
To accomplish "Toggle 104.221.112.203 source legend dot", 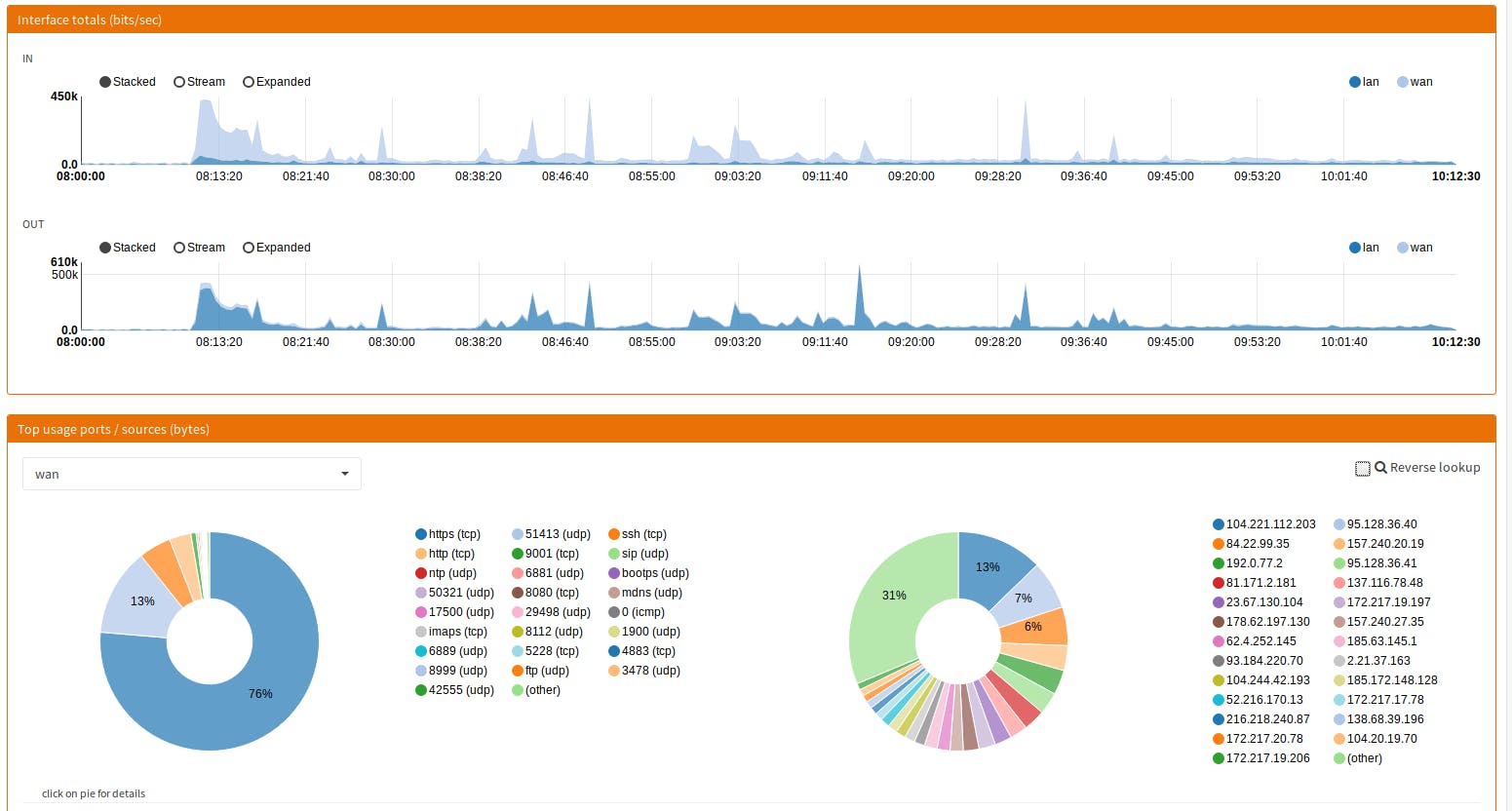I will coord(1219,524).
